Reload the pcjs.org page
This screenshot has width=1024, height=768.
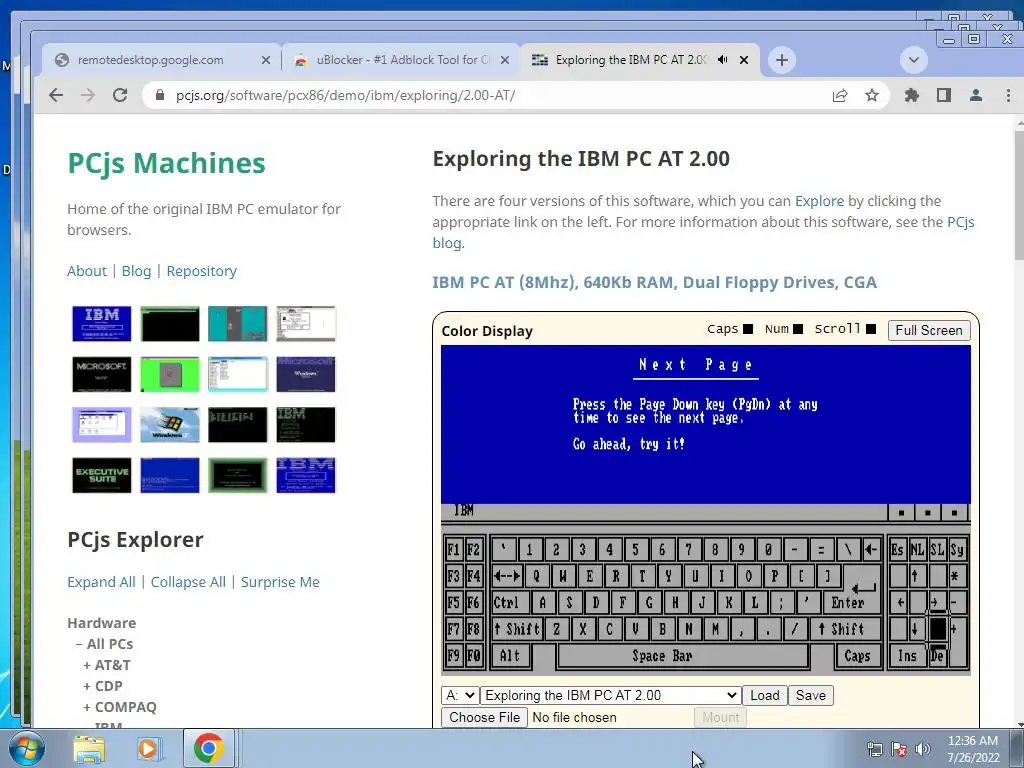pyautogui.click(x=120, y=95)
